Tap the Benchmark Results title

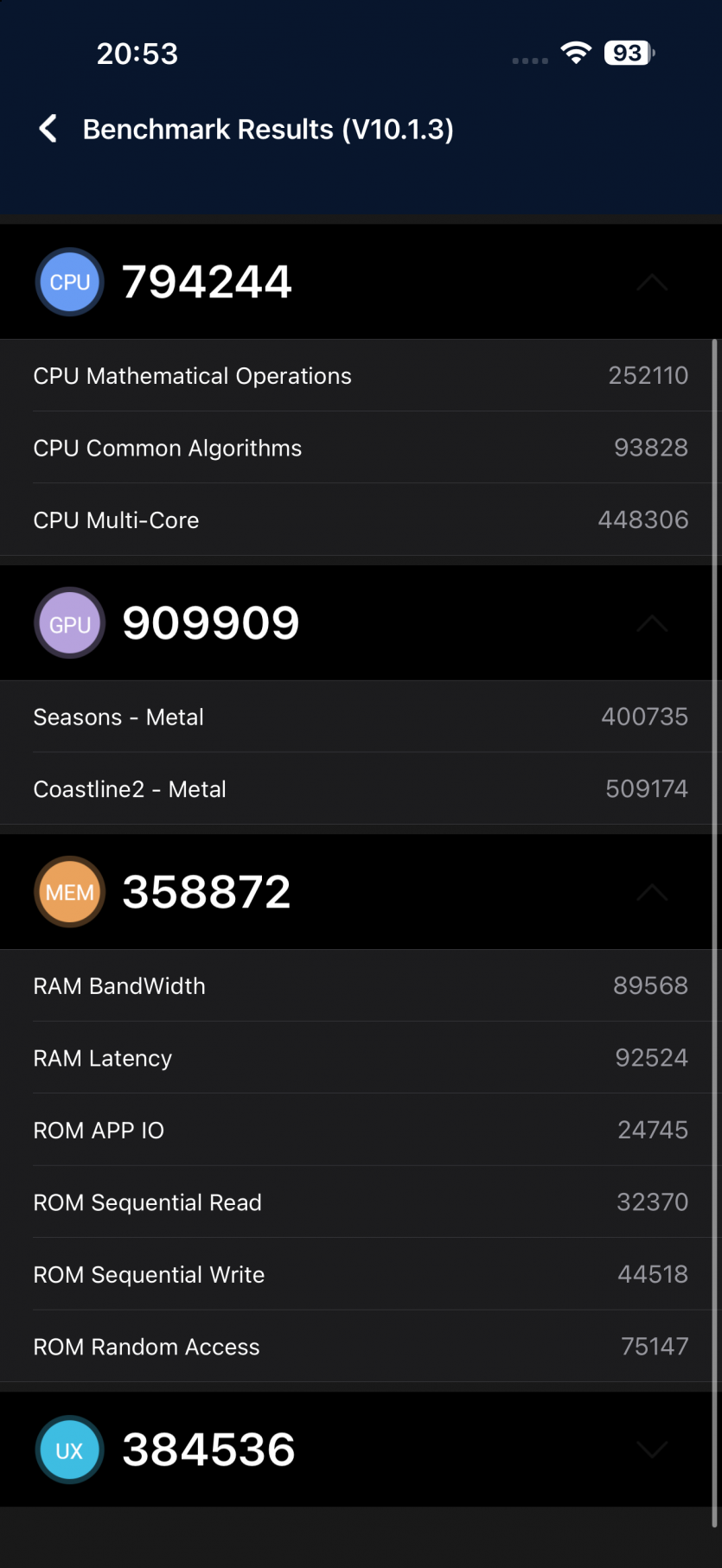pos(268,129)
